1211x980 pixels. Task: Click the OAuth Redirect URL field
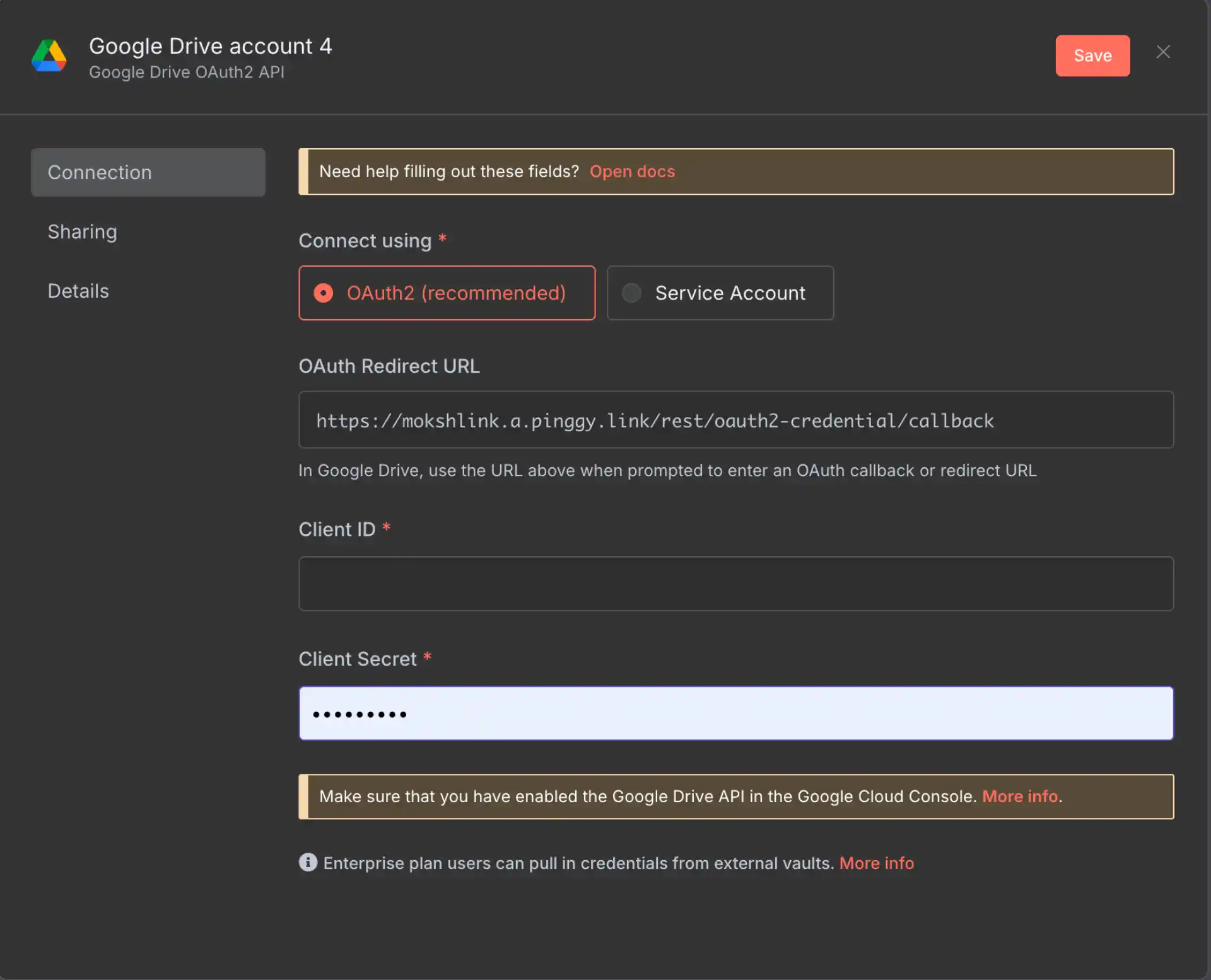(735, 420)
